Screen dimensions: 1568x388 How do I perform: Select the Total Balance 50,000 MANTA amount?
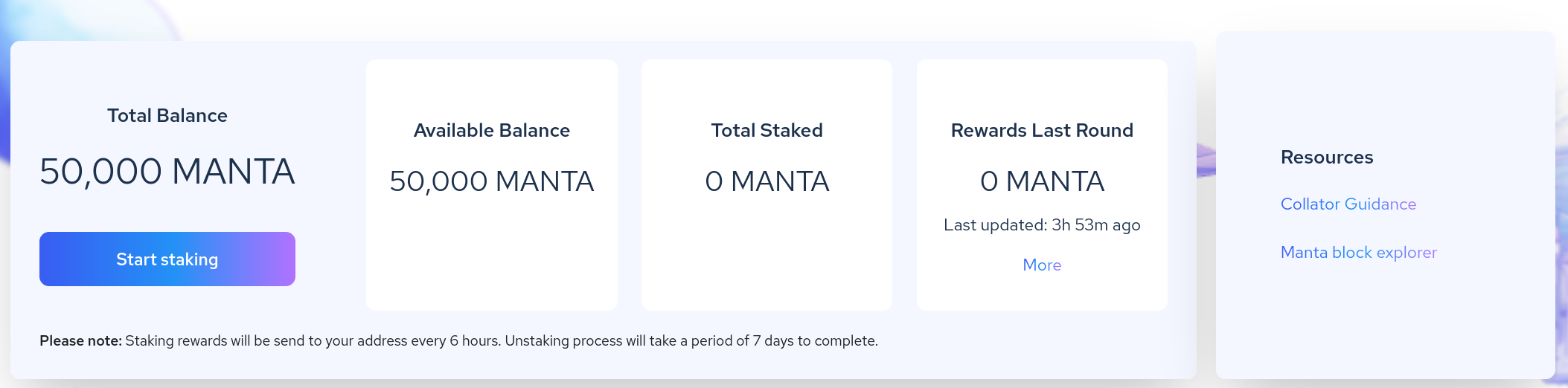tap(167, 172)
